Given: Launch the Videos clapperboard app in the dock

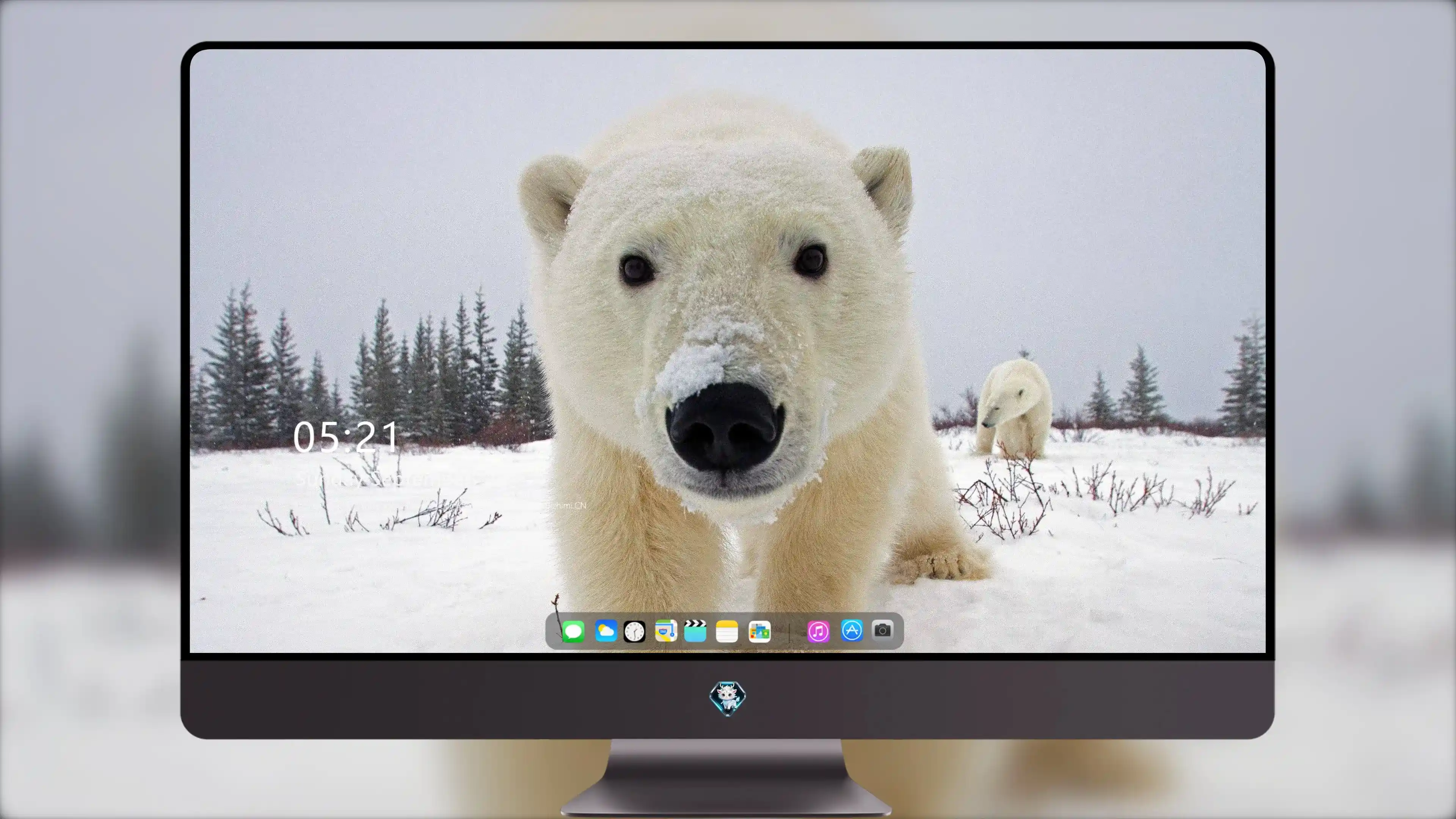Looking at the screenshot, I should (x=695, y=631).
